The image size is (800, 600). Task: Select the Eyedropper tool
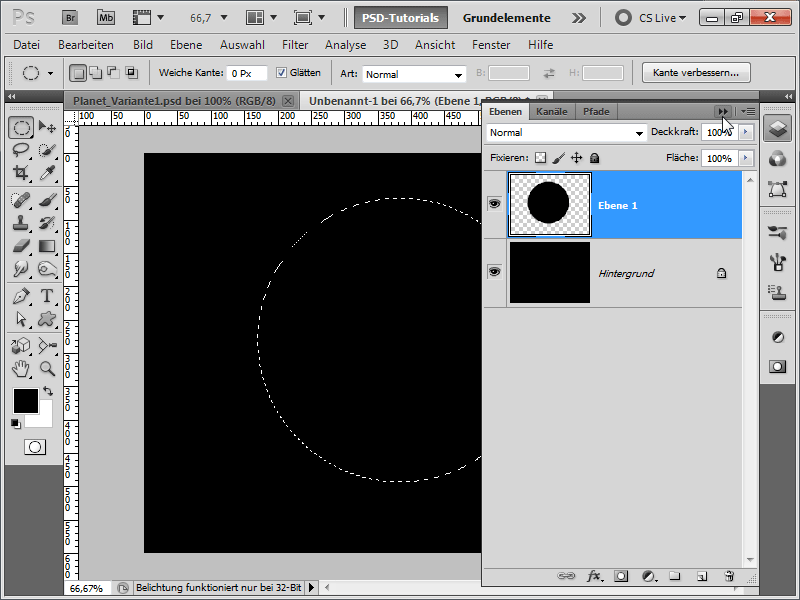(x=47, y=173)
